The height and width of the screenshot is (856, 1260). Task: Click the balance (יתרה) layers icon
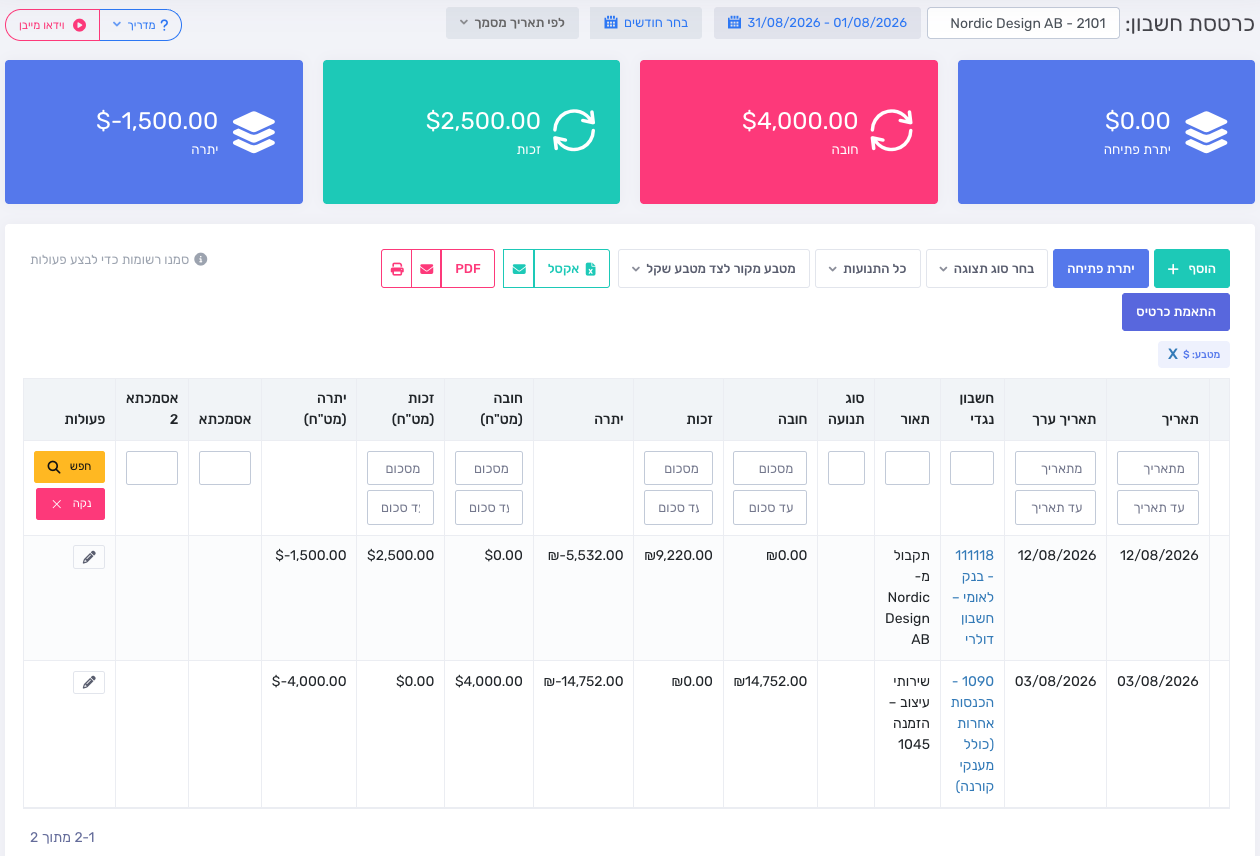[x=254, y=131]
